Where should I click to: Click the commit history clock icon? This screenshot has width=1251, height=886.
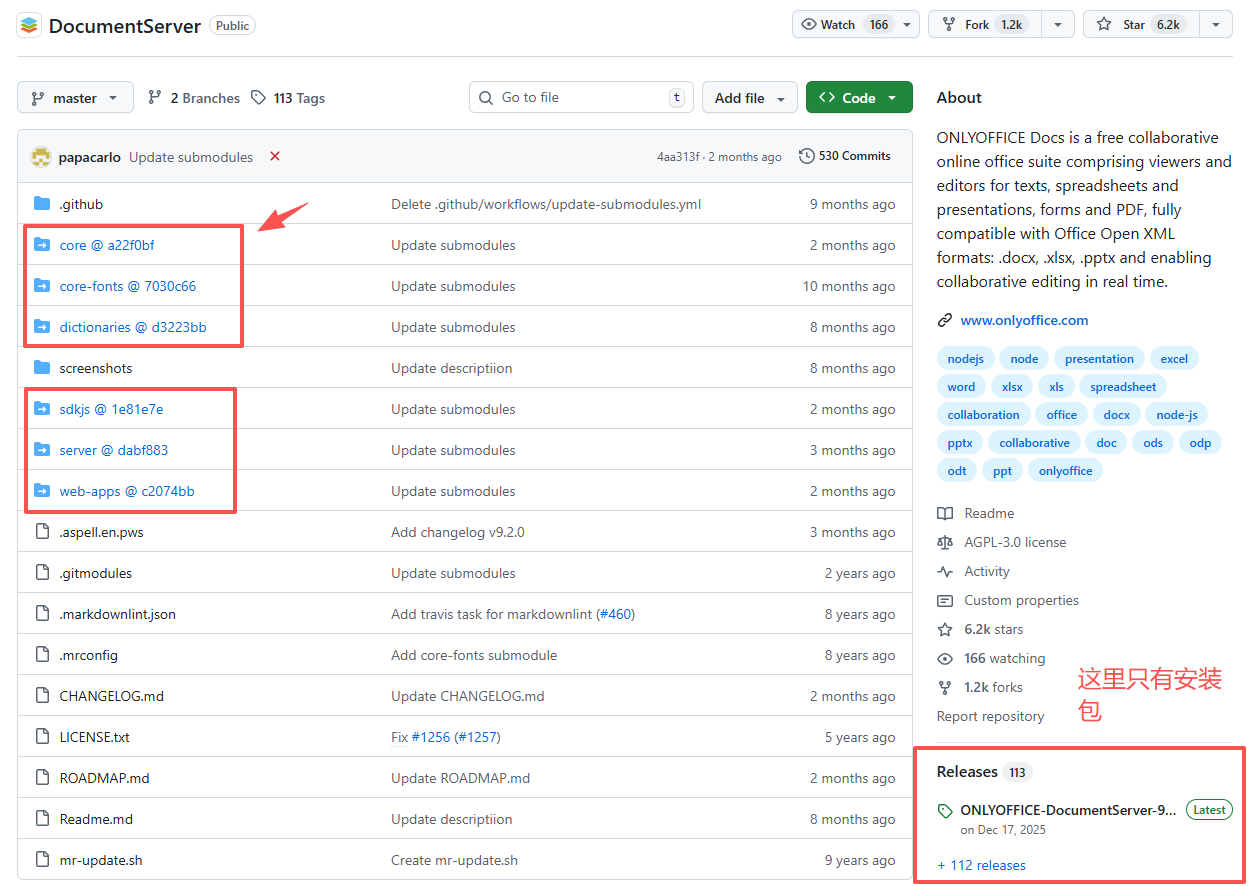(806, 156)
